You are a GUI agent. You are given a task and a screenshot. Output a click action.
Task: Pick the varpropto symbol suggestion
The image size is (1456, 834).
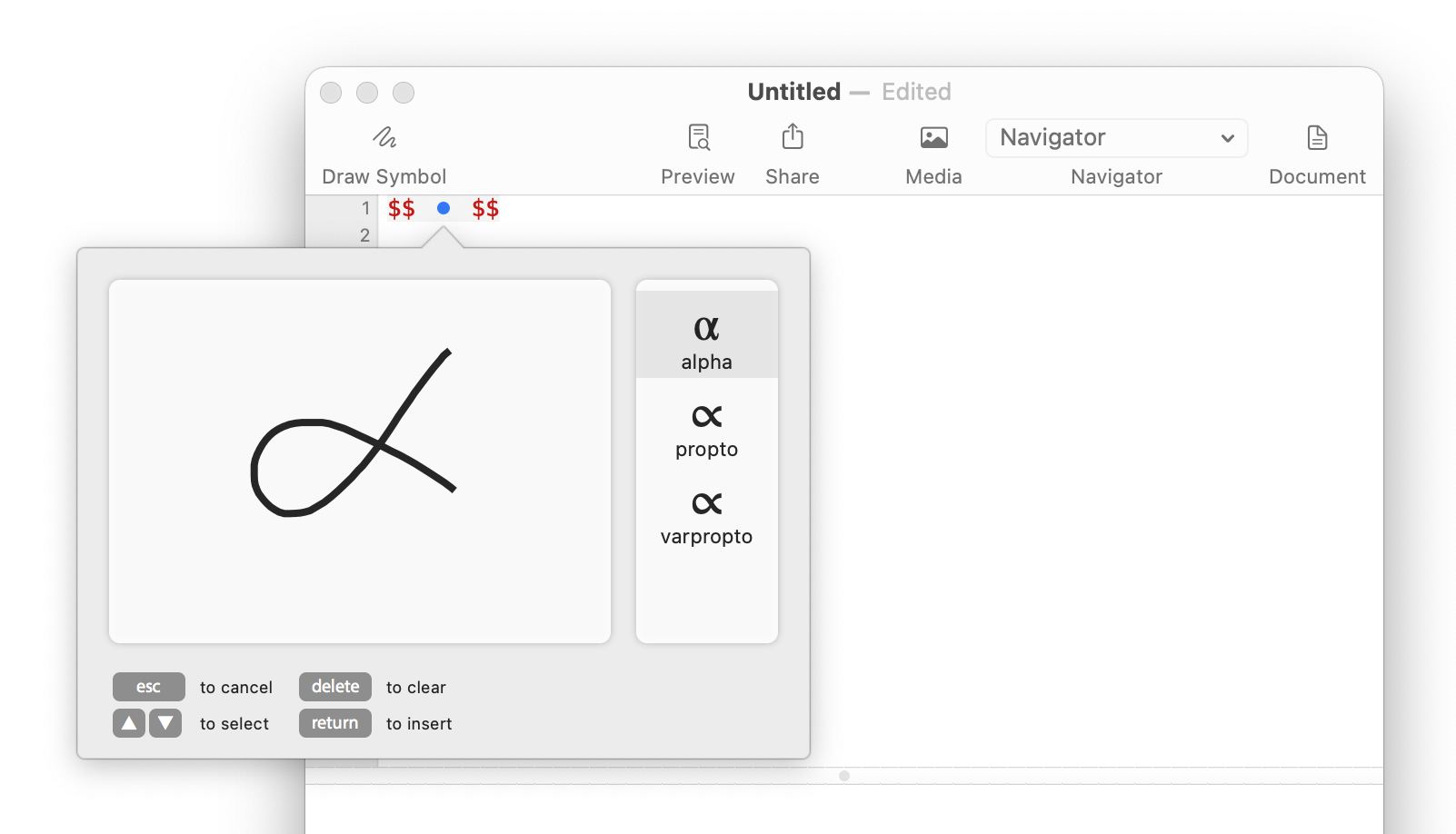pos(706,516)
